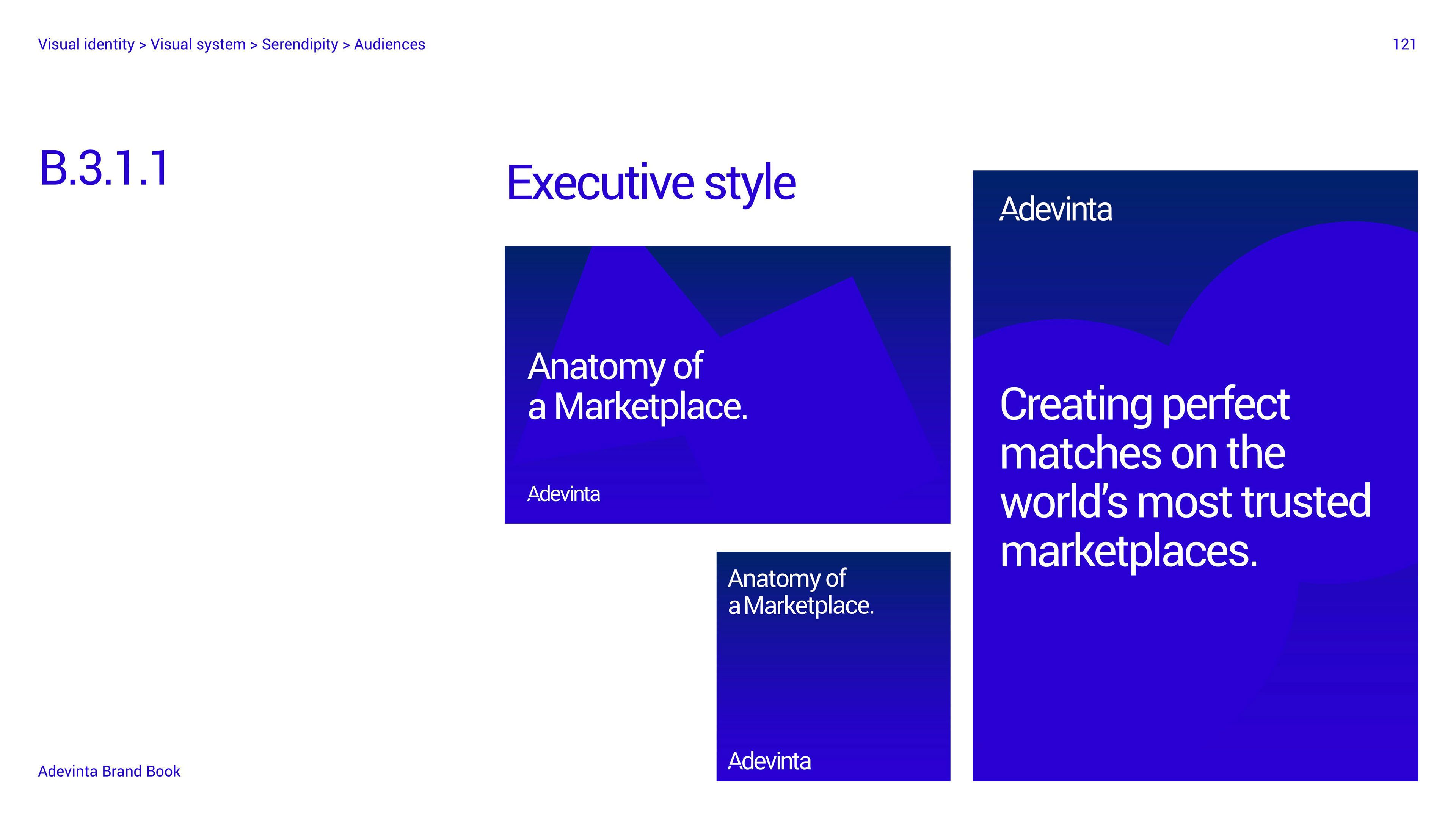
Task: Click the breadcrumb arrow before 'Serendipity'
Action: click(x=254, y=45)
